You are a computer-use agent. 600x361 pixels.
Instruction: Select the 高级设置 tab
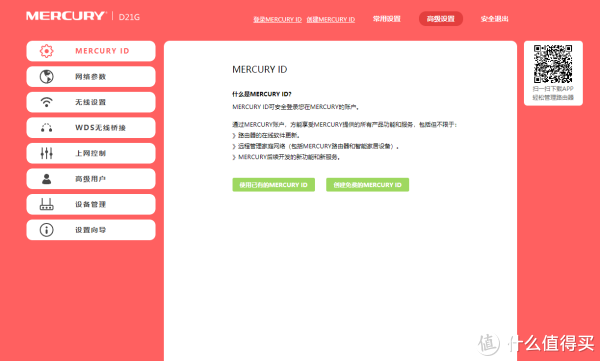441,19
